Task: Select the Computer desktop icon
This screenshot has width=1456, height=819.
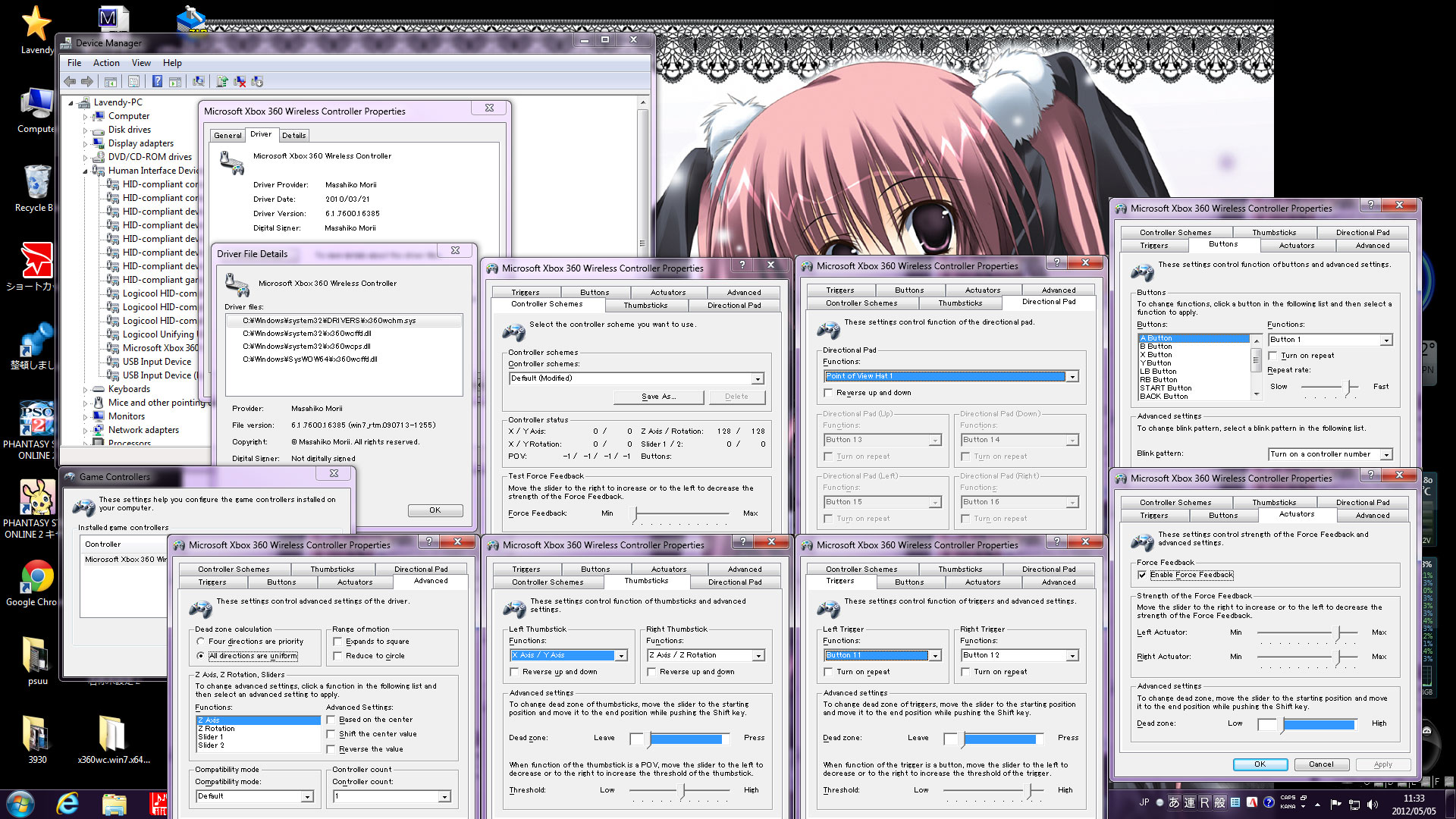Action: (36, 111)
